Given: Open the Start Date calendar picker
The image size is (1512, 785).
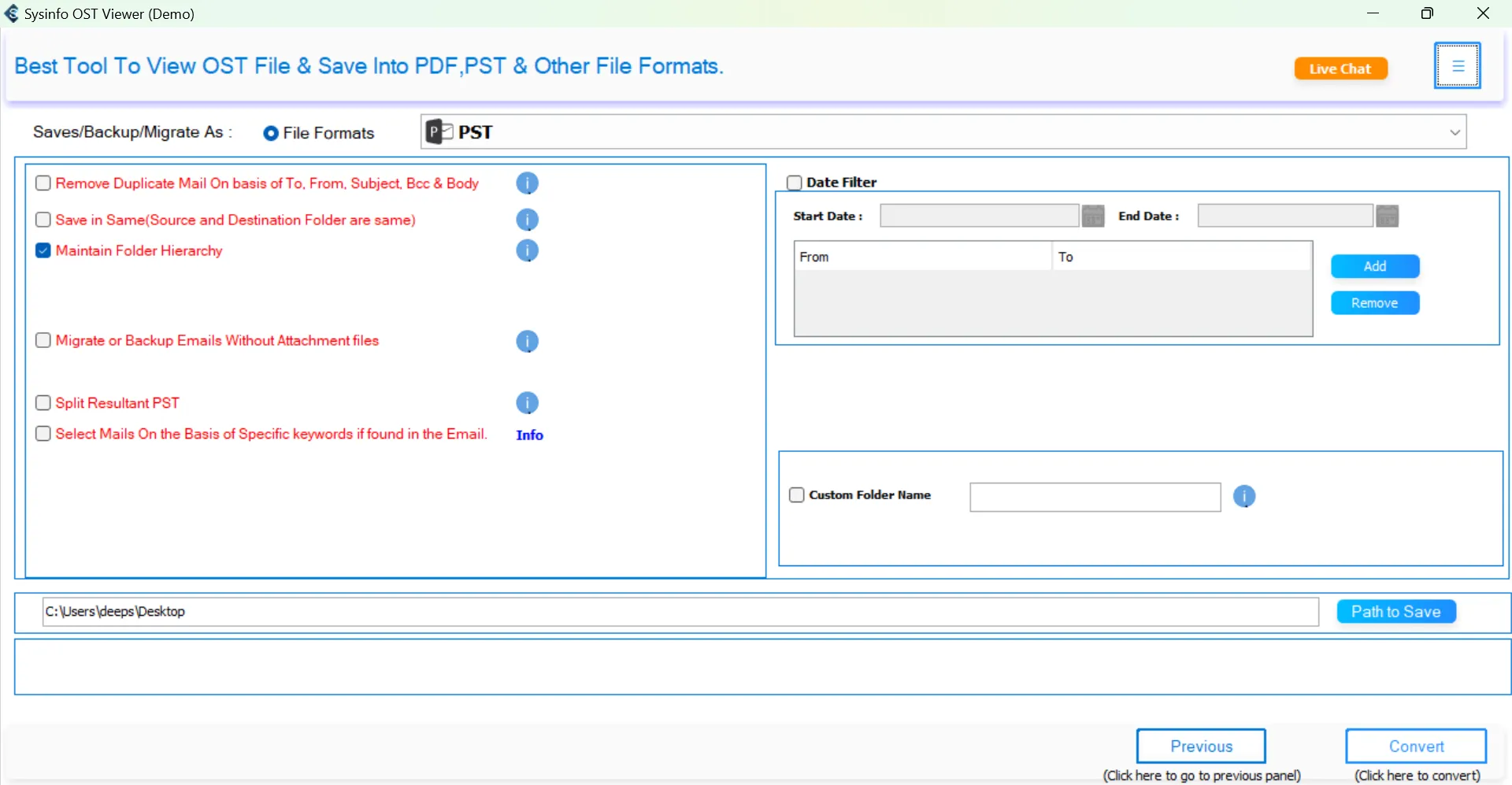Looking at the screenshot, I should click(x=1093, y=216).
